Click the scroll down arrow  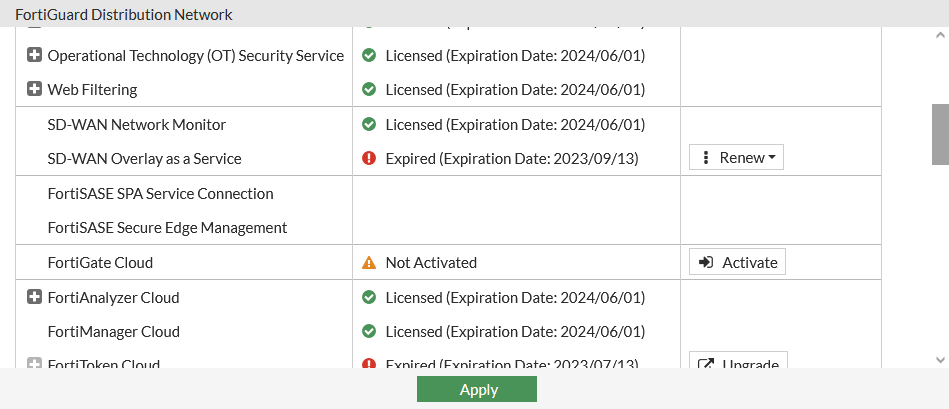pyautogui.click(x=940, y=359)
